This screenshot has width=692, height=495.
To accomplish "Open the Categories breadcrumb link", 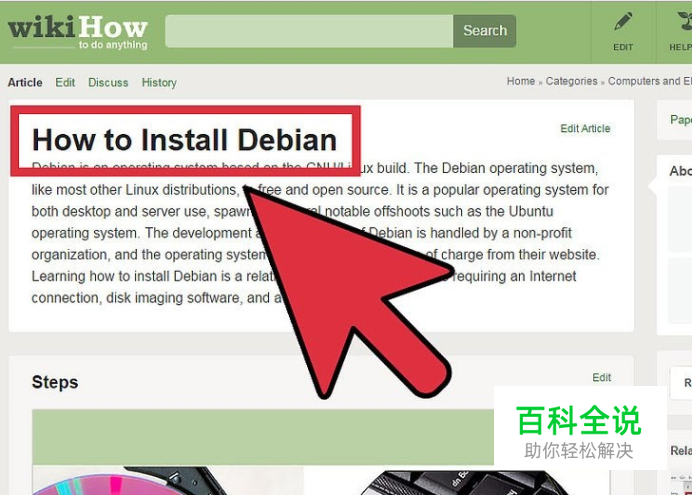I will 572,81.
